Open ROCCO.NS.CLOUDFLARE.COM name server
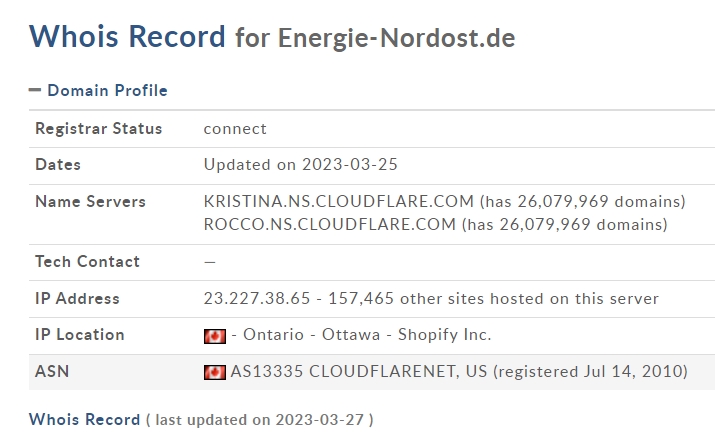 click(330, 224)
